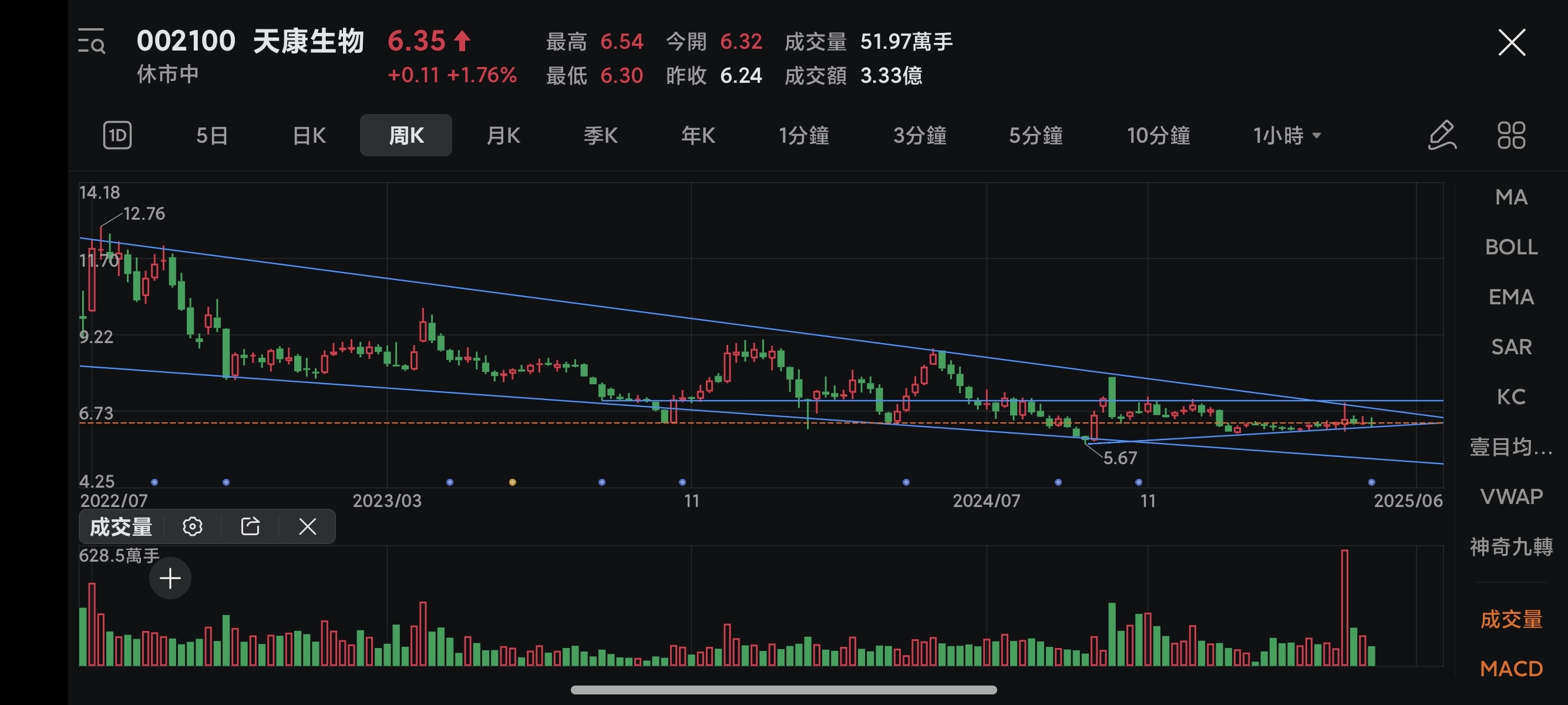Image resolution: width=1568 pixels, height=705 pixels.
Task: Click the 成交額 value 3.33億
Action: click(891, 75)
